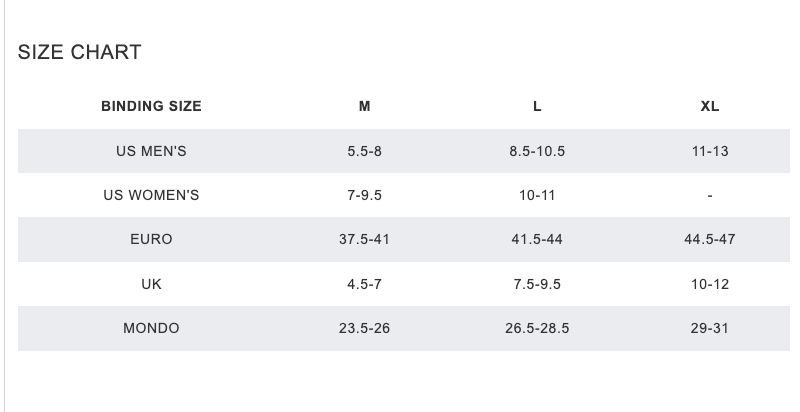
Task: Select the US WOMEN'S row label
Action: [x=151, y=196]
